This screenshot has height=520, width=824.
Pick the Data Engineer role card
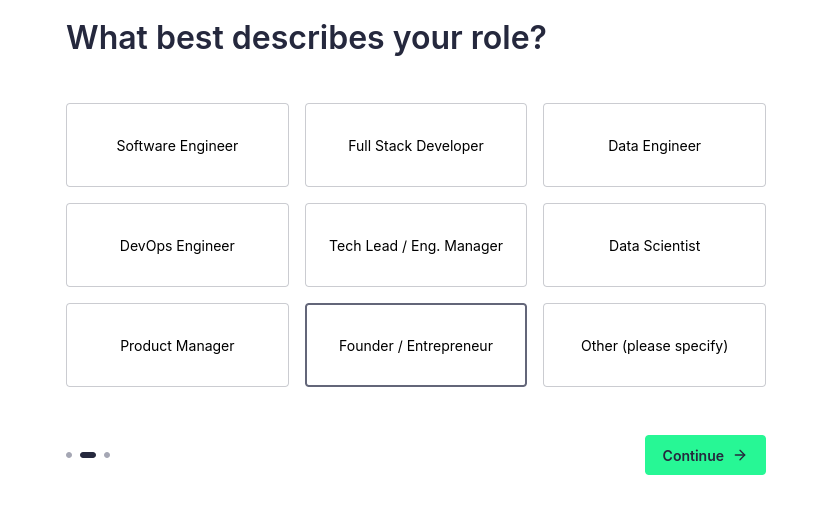[654, 145]
